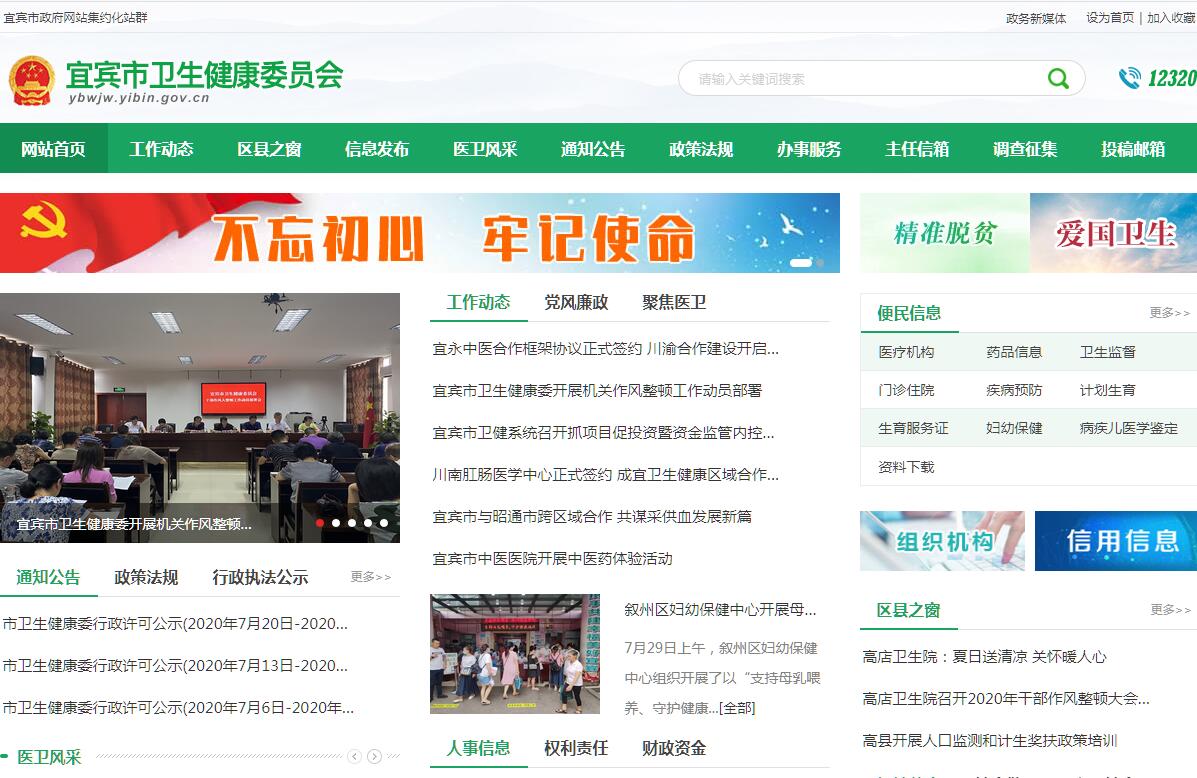The width and height of the screenshot is (1197, 778).
Task: Click the keyword search input field
Action: coord(860,79)
